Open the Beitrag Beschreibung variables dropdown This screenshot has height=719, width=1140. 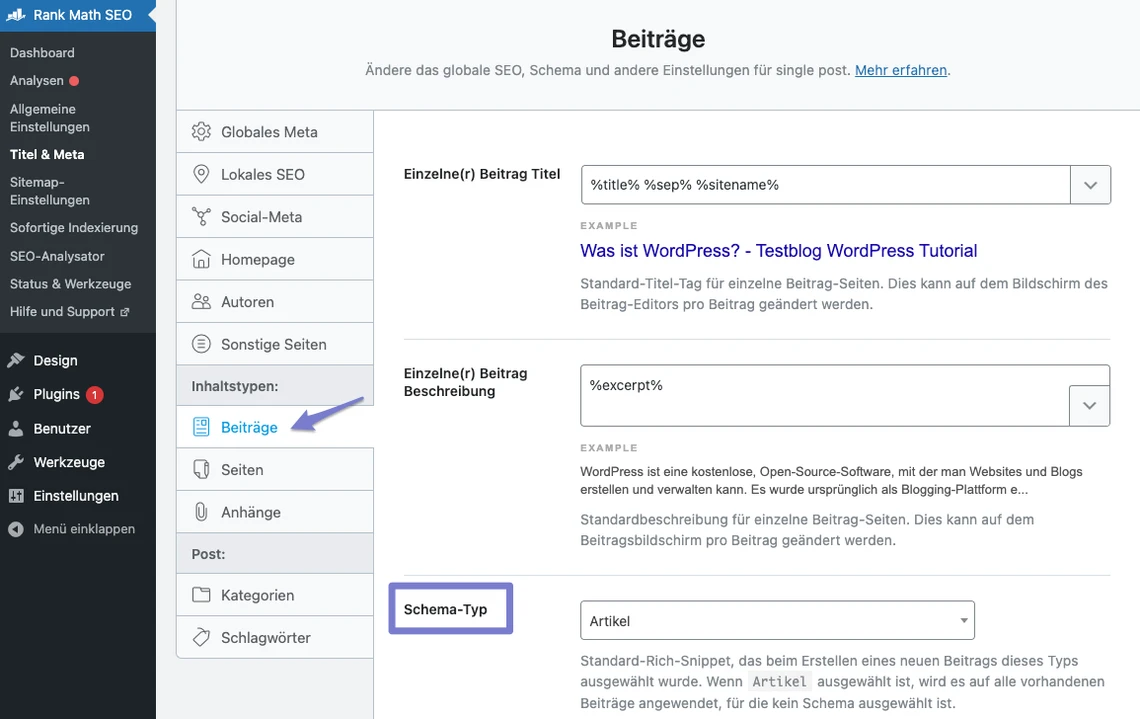pos(1090,404)
